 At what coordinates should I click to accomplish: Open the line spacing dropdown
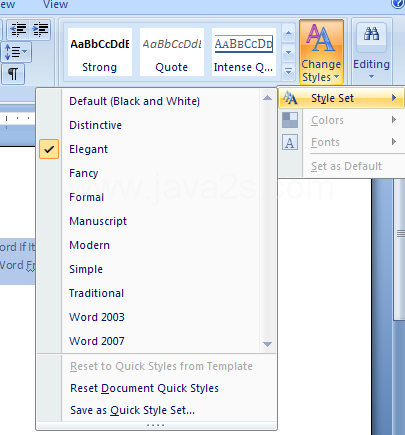(x=16, y=52)
